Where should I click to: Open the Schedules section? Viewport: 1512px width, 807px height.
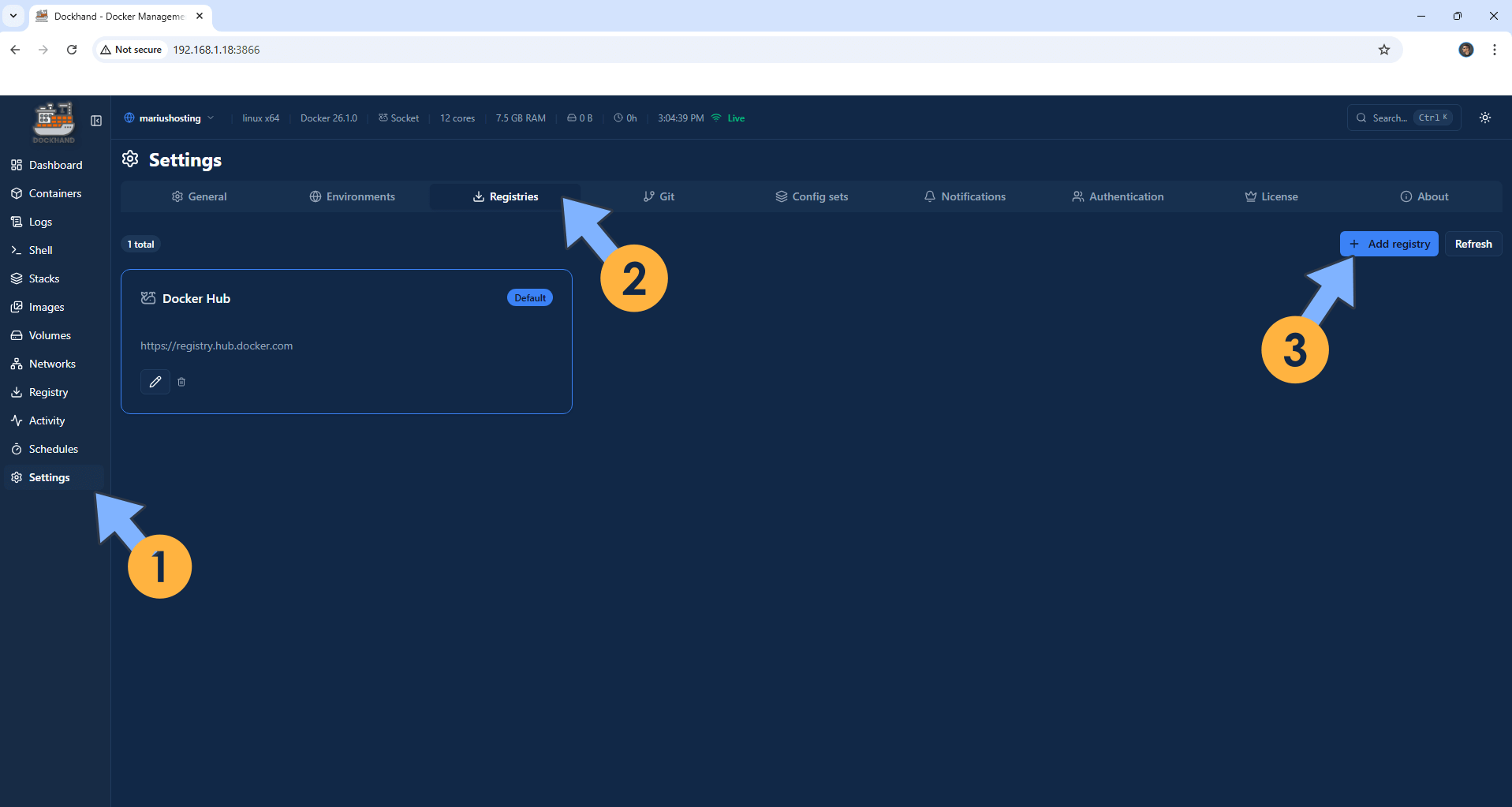click(53, 449)
